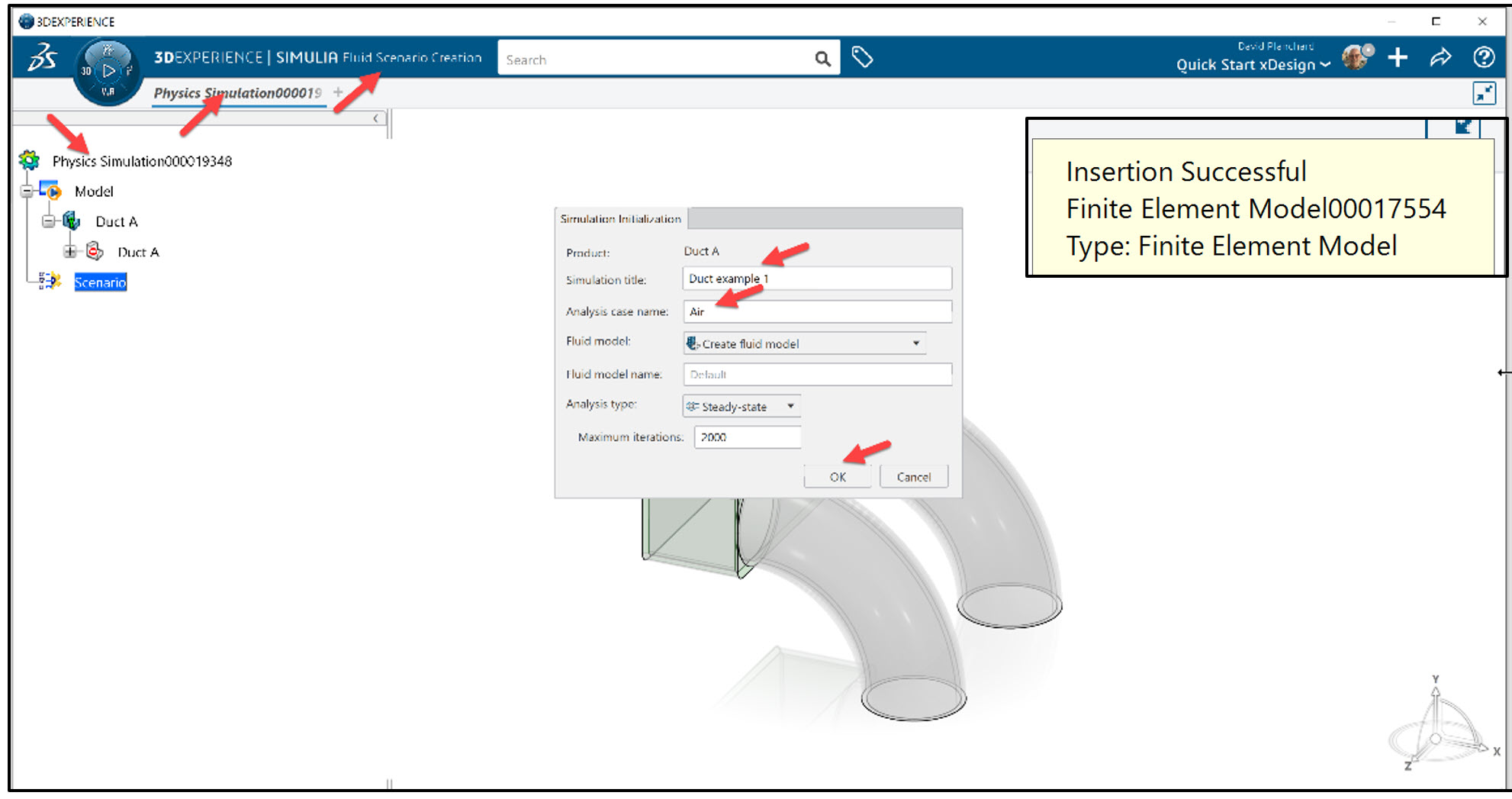Expand the second Duct A node
1512x799 pixels.
click(69, 251)
